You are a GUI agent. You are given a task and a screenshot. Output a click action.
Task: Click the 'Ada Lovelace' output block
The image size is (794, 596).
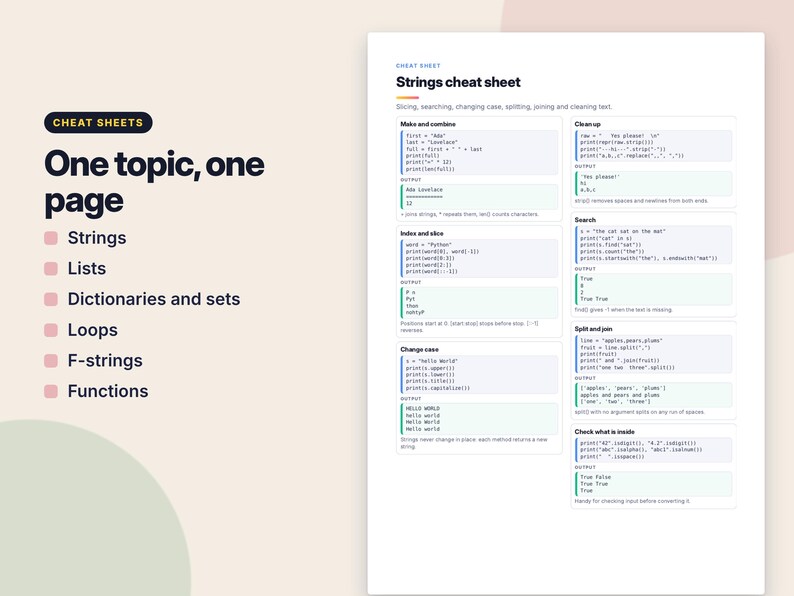tap(479, 196)
